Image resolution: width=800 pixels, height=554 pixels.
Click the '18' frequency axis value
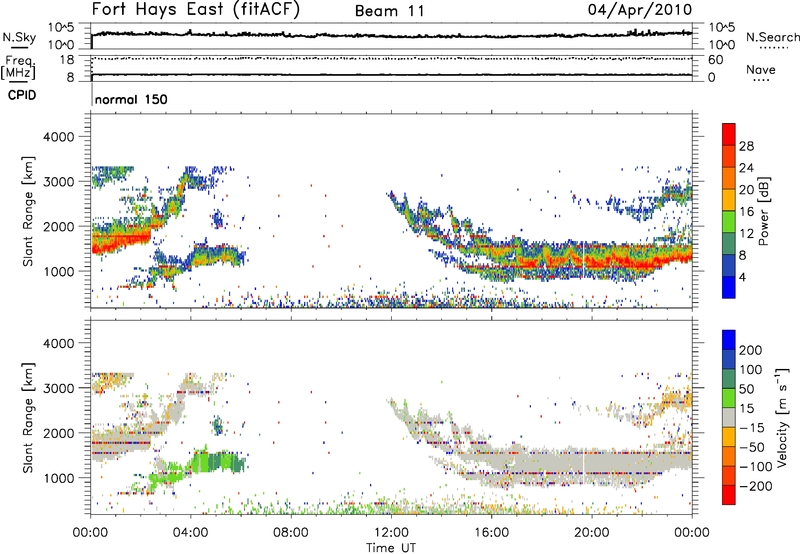(67, 60)
